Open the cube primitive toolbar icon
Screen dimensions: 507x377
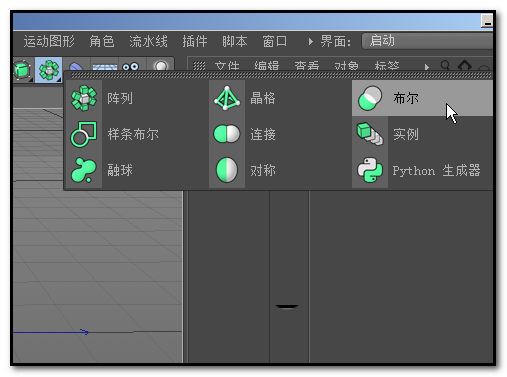[x=22, y=70]
